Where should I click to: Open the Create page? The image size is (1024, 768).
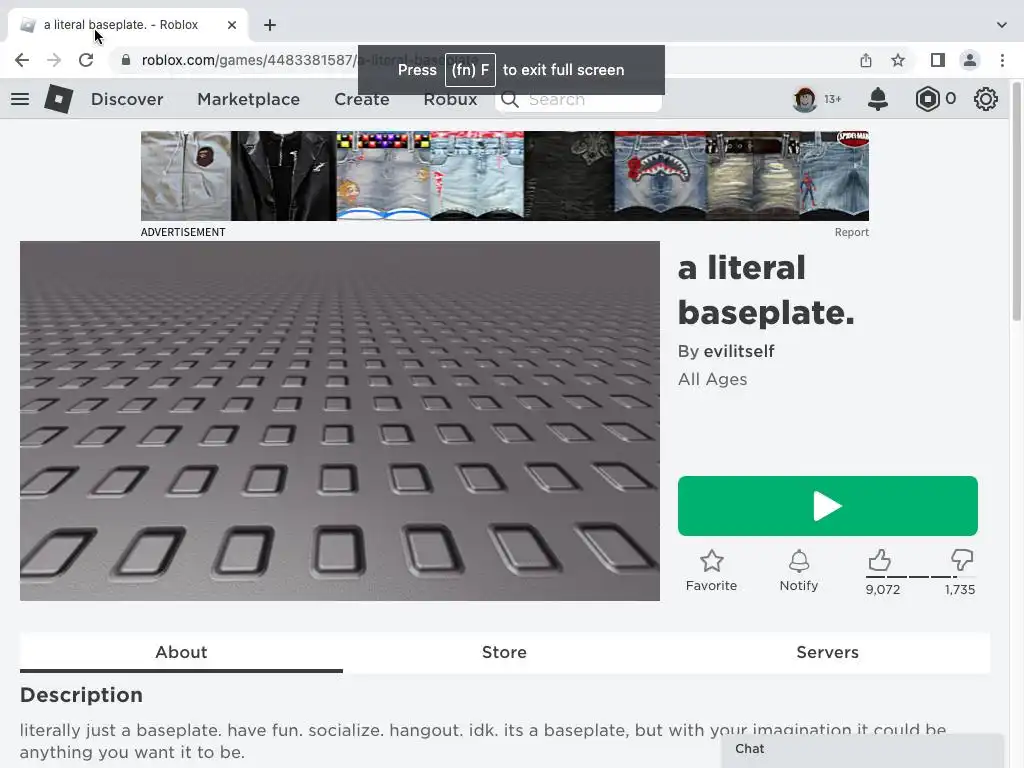362,99
